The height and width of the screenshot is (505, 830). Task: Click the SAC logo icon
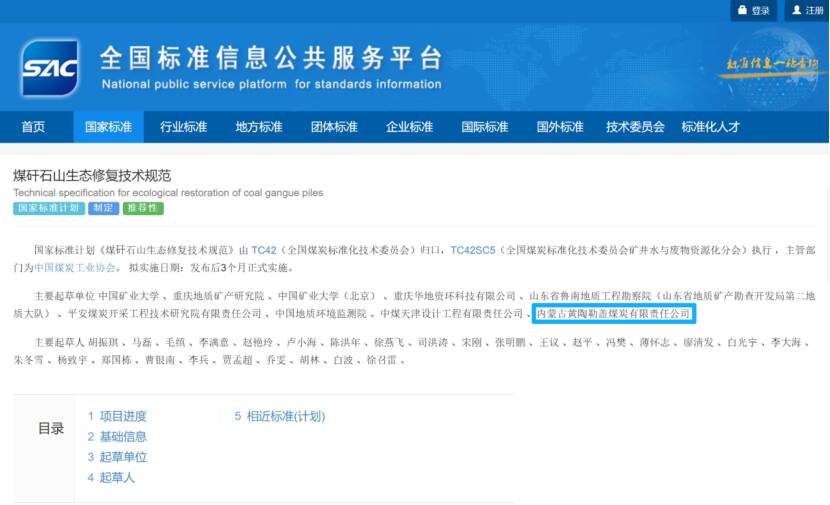(50, 67)
